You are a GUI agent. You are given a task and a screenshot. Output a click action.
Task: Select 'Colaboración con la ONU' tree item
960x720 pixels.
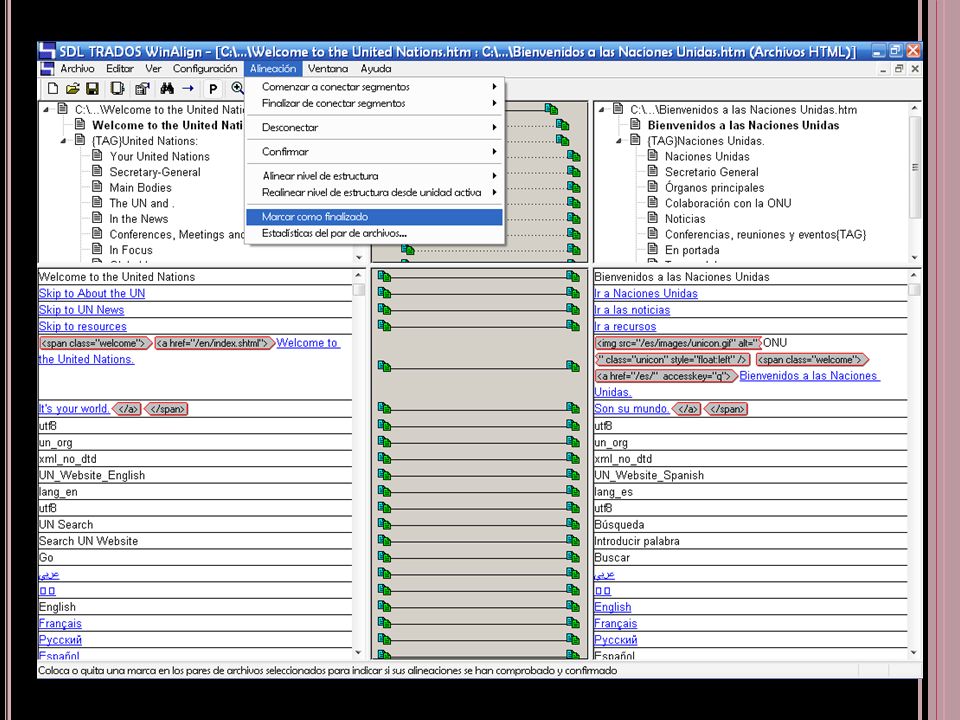[728, 203]
